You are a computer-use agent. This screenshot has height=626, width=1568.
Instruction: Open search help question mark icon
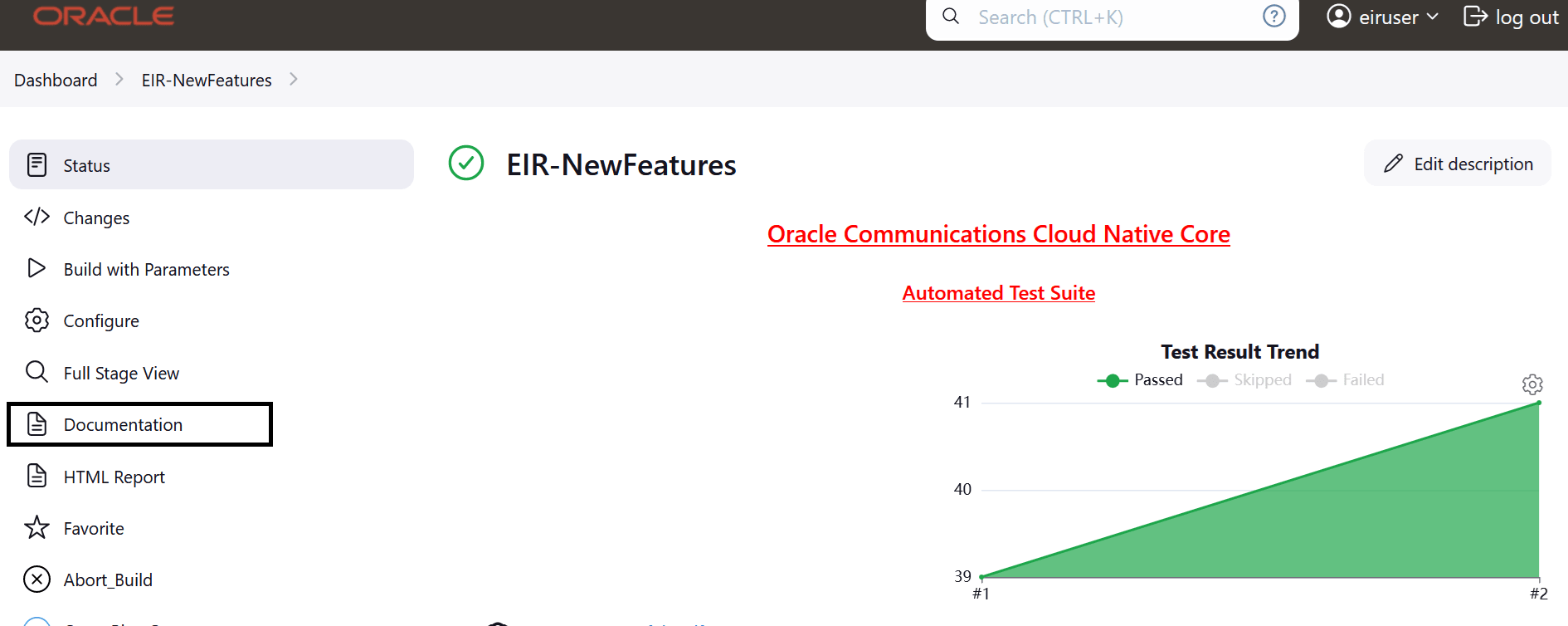pos(1274,16)
